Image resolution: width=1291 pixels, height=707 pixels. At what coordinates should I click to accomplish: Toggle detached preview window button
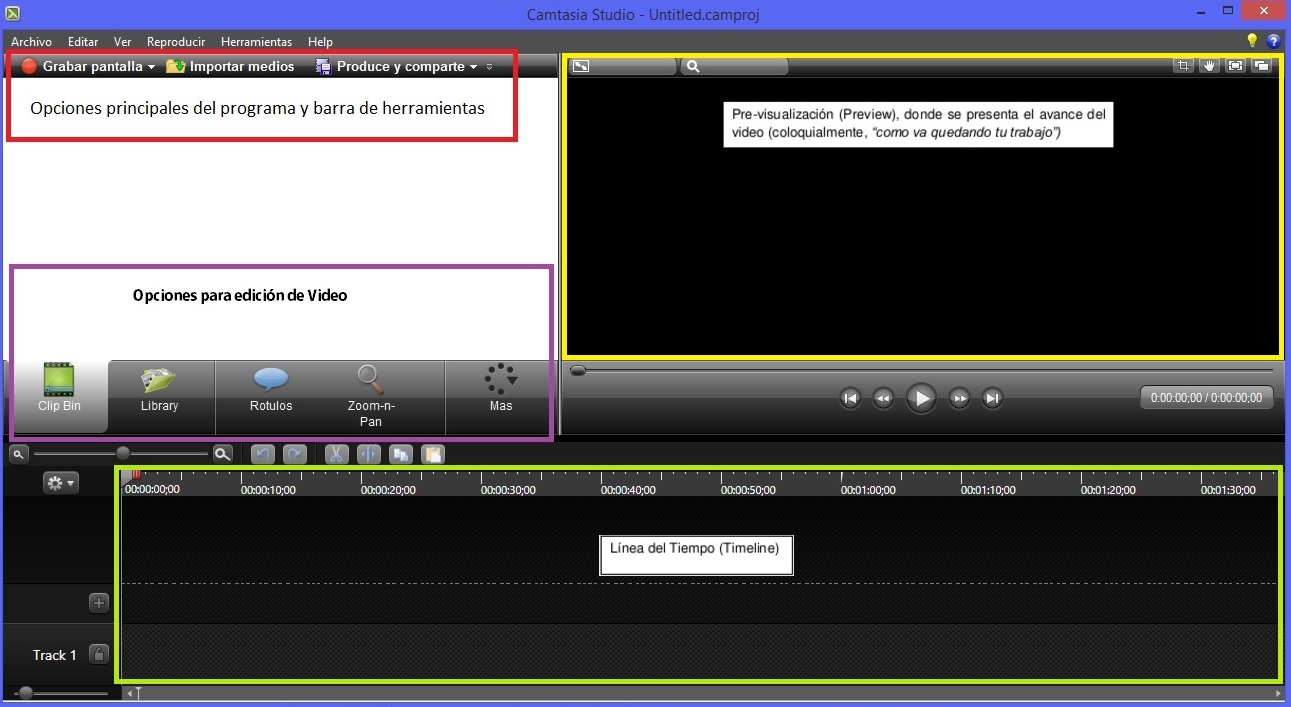[x=1262, y=66]
